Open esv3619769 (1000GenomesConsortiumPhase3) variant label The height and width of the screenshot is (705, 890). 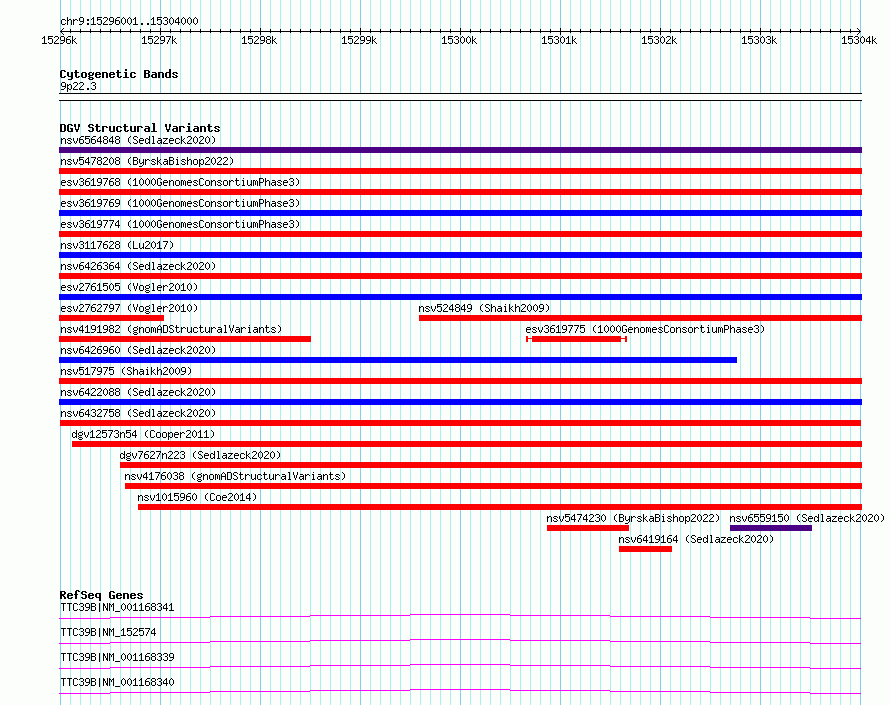tap(180, 203)
